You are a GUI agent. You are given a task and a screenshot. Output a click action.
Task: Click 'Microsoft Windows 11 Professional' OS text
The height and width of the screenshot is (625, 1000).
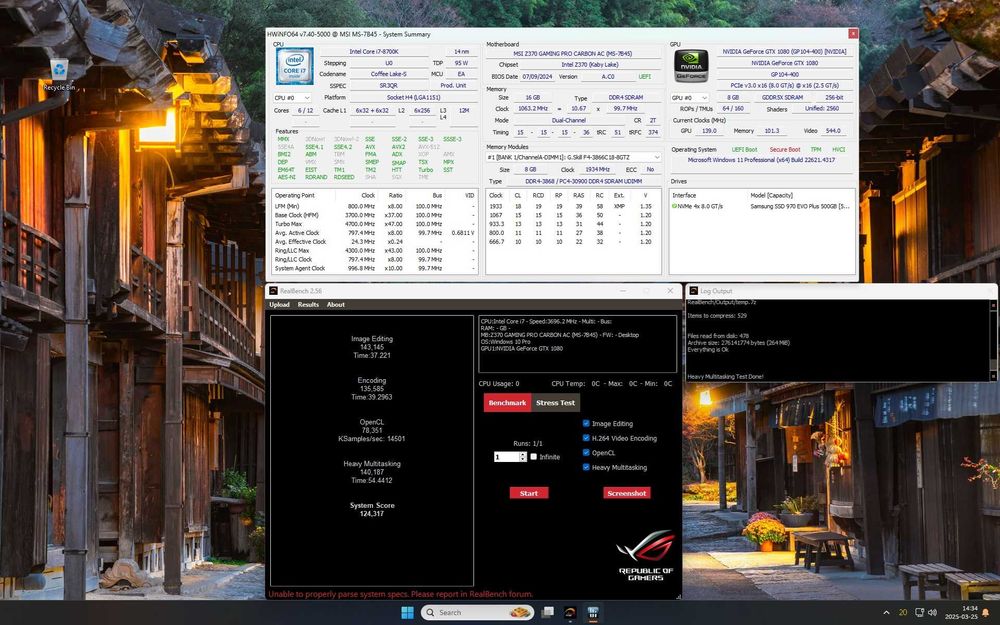(761, 160)
